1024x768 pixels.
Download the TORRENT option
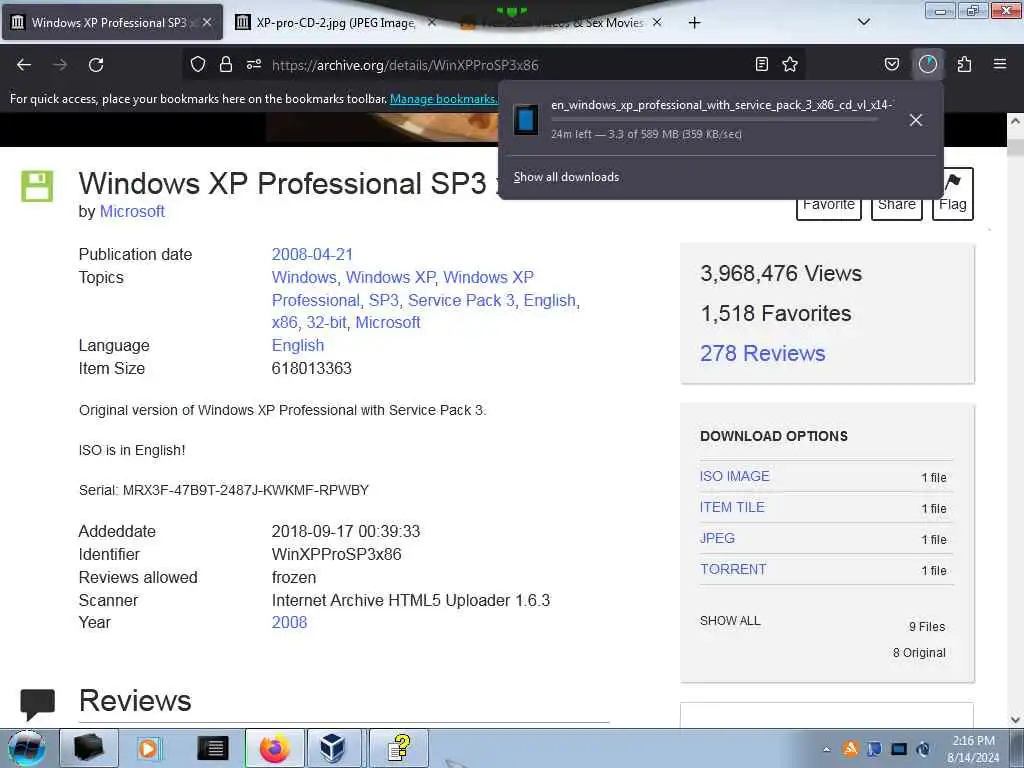[733, 569]
